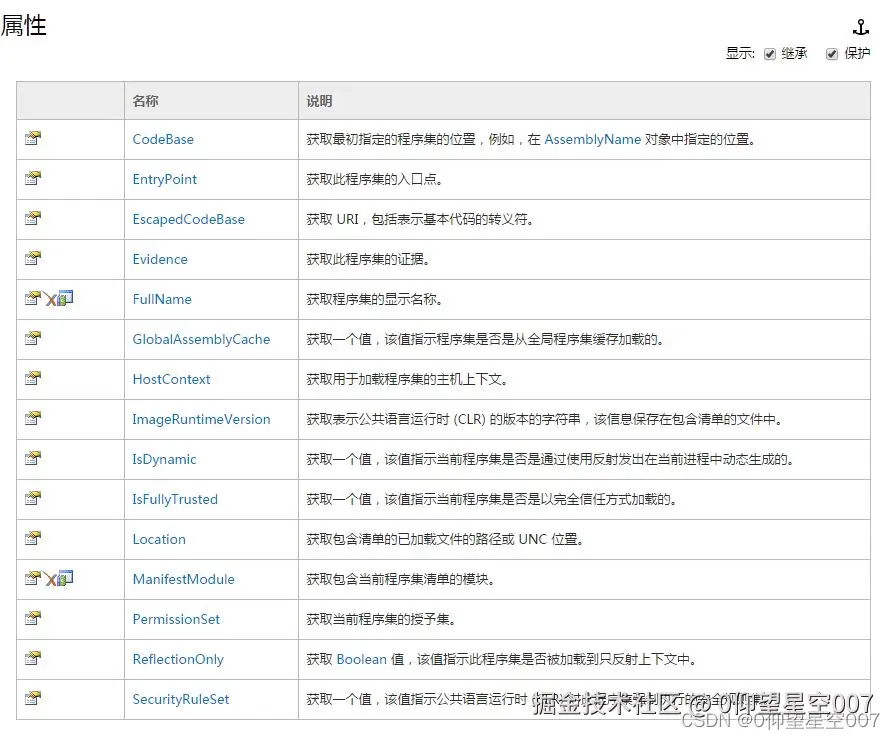Click the property icon in the IsFullyTrusted row
Image resolution: width=895 pixels, height=739 pixels.
33,498
